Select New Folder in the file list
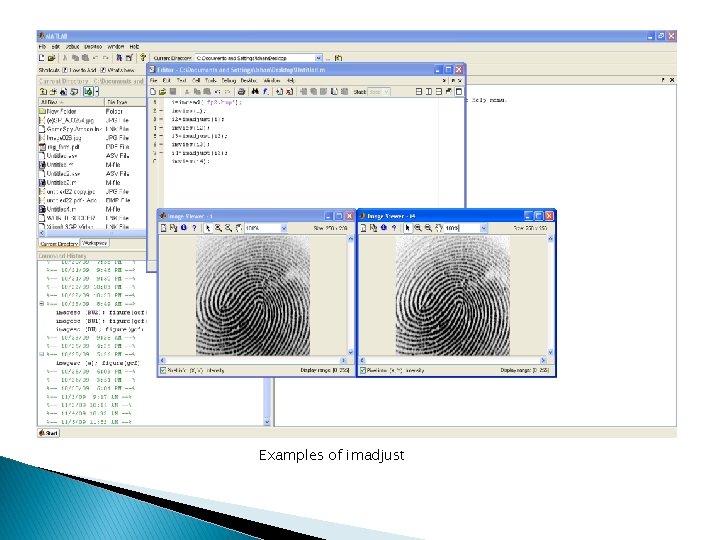The height and width of the screenshot is (540, 720). [61, 111]
